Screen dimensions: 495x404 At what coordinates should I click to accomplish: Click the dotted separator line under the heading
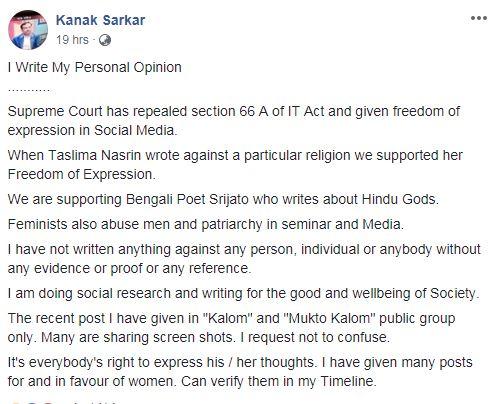point(29,90)
